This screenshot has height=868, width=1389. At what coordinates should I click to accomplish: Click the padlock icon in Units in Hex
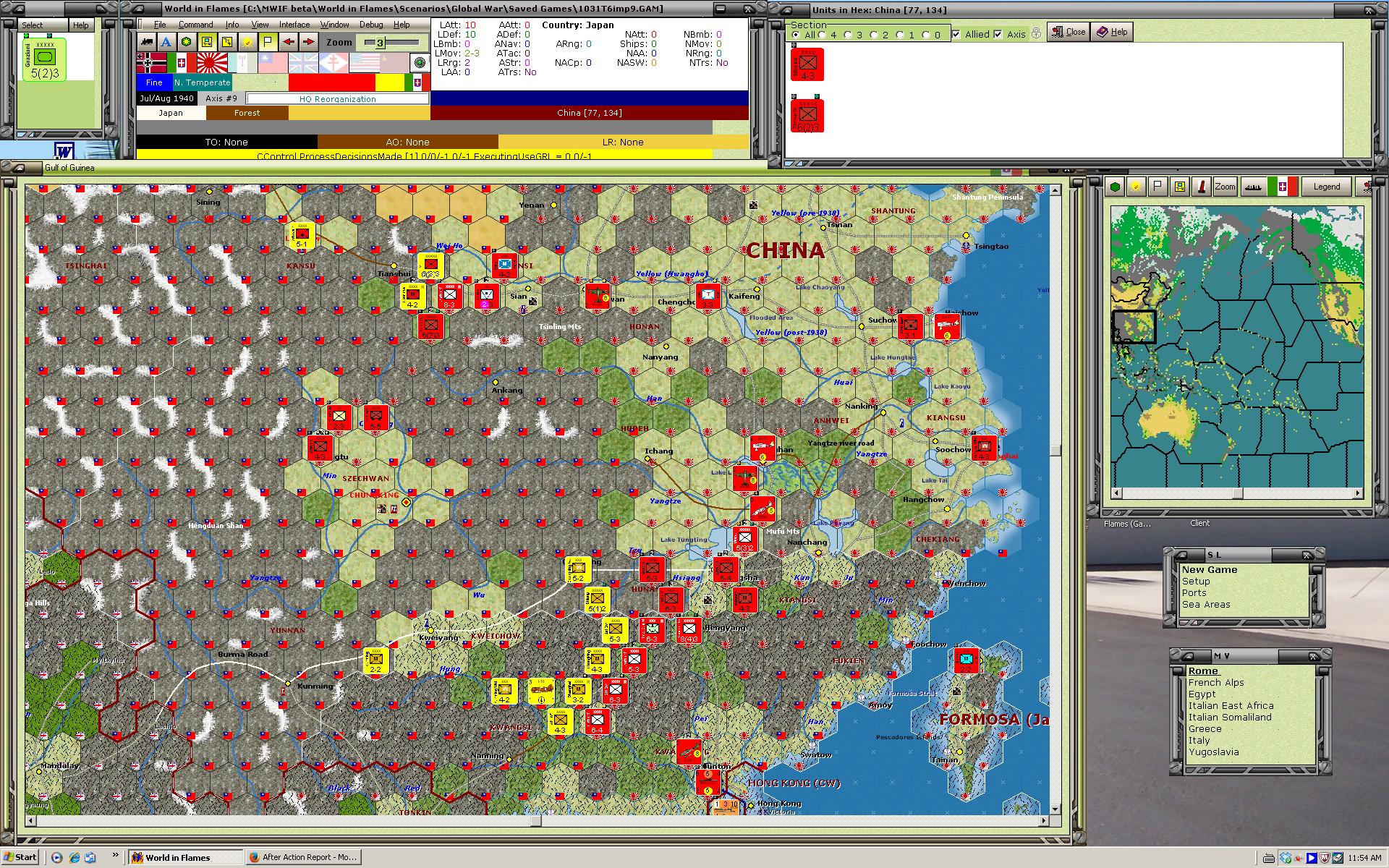[x=1037, y=33]
